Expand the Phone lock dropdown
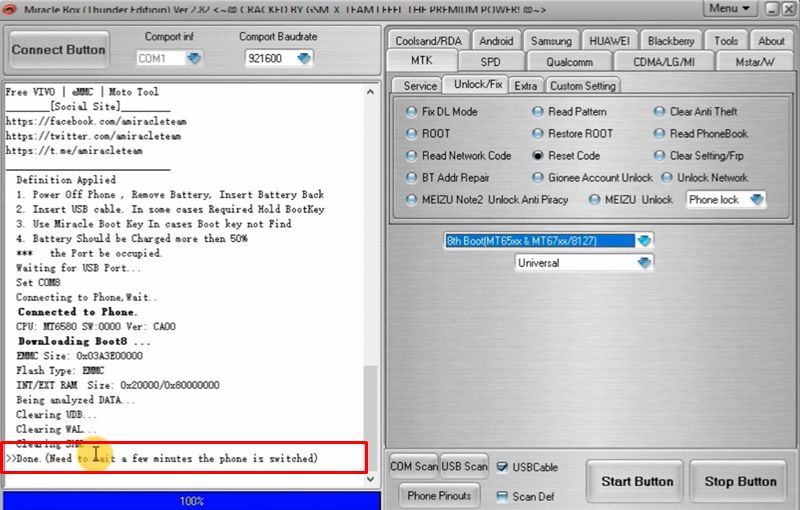This screenshot has width=800, height=510. [757, 199]
